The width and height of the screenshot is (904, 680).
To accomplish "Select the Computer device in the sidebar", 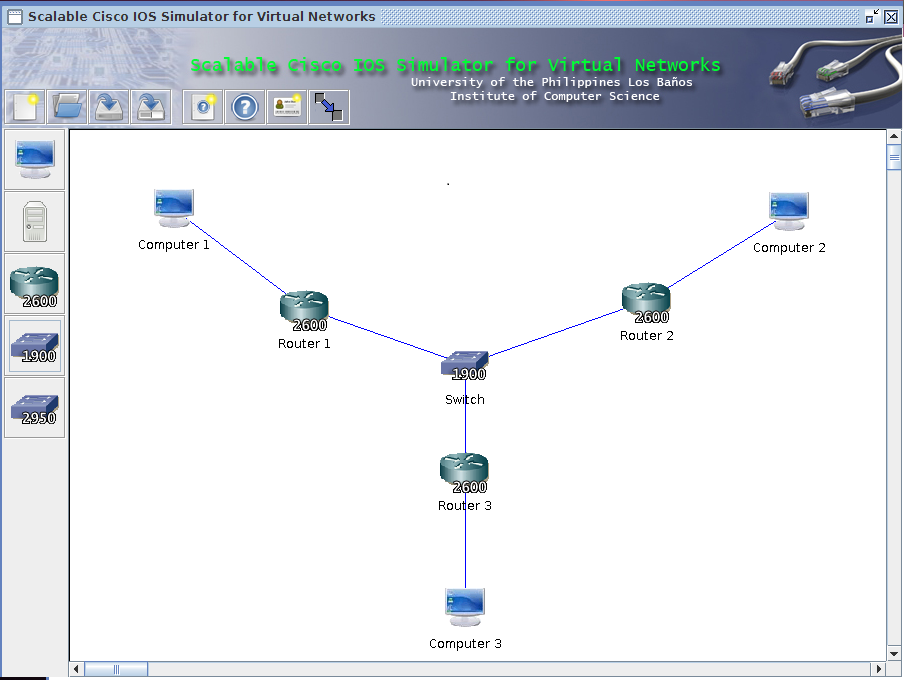I will pos(34,157).
